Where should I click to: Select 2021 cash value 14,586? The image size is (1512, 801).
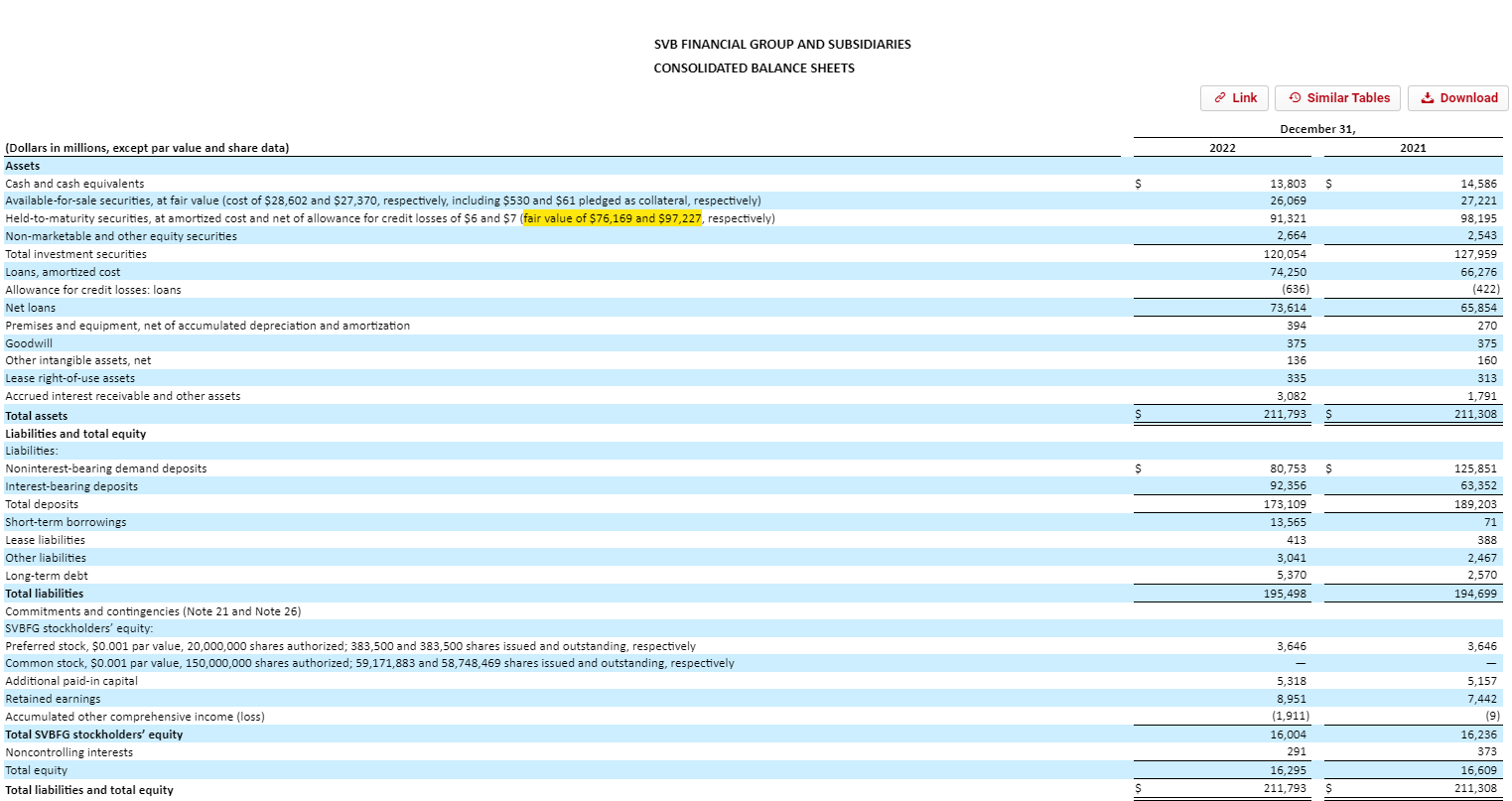tap(1478, 184)
